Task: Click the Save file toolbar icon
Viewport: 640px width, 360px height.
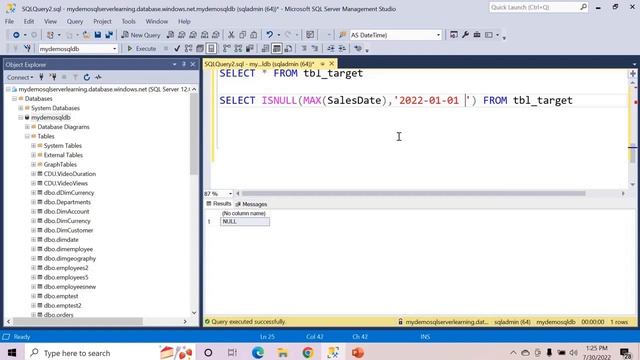Action: coord(98,35)
